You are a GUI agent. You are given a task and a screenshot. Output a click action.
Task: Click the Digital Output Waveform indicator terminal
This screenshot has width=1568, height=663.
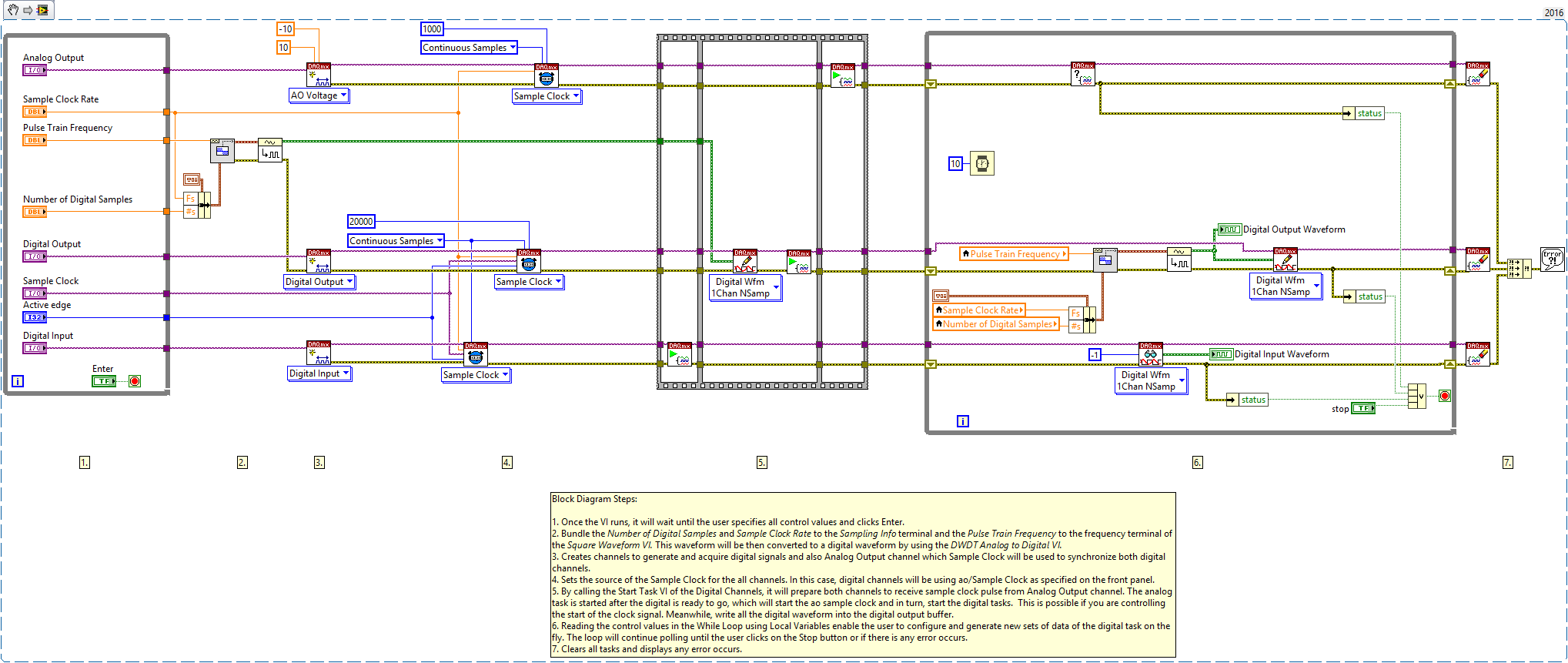(x=1230, y=229)
